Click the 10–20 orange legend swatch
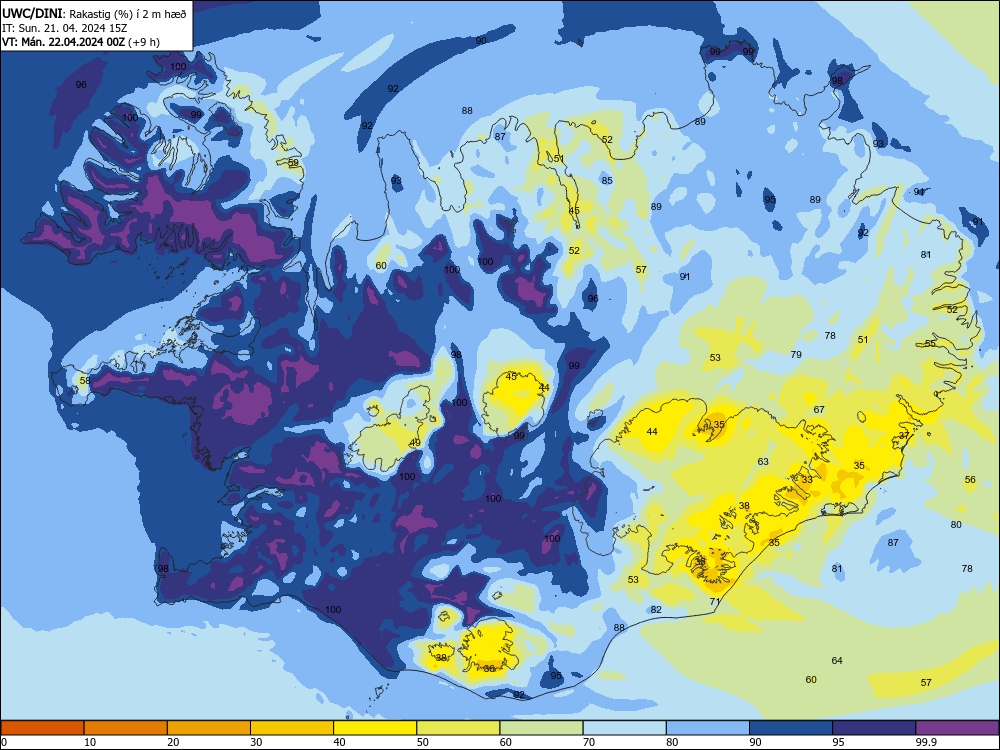 pyautogui.click(x=126, y=728)
